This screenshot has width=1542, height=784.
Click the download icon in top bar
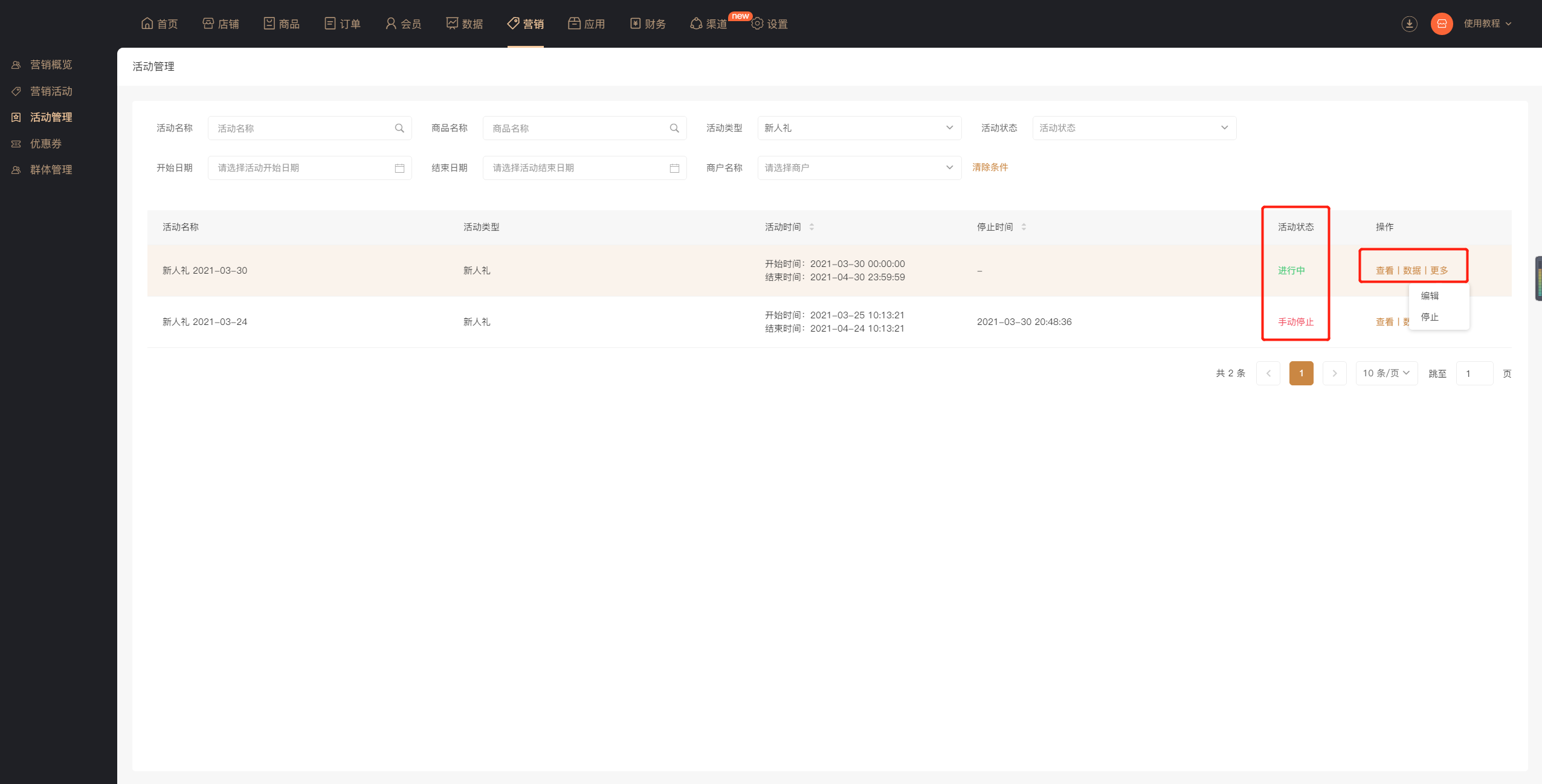(1409, 24)
